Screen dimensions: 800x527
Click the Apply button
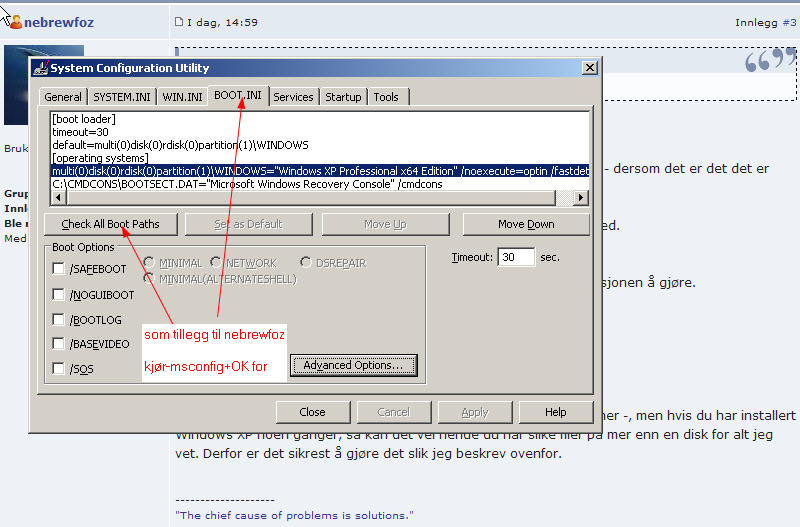[475, 412]
